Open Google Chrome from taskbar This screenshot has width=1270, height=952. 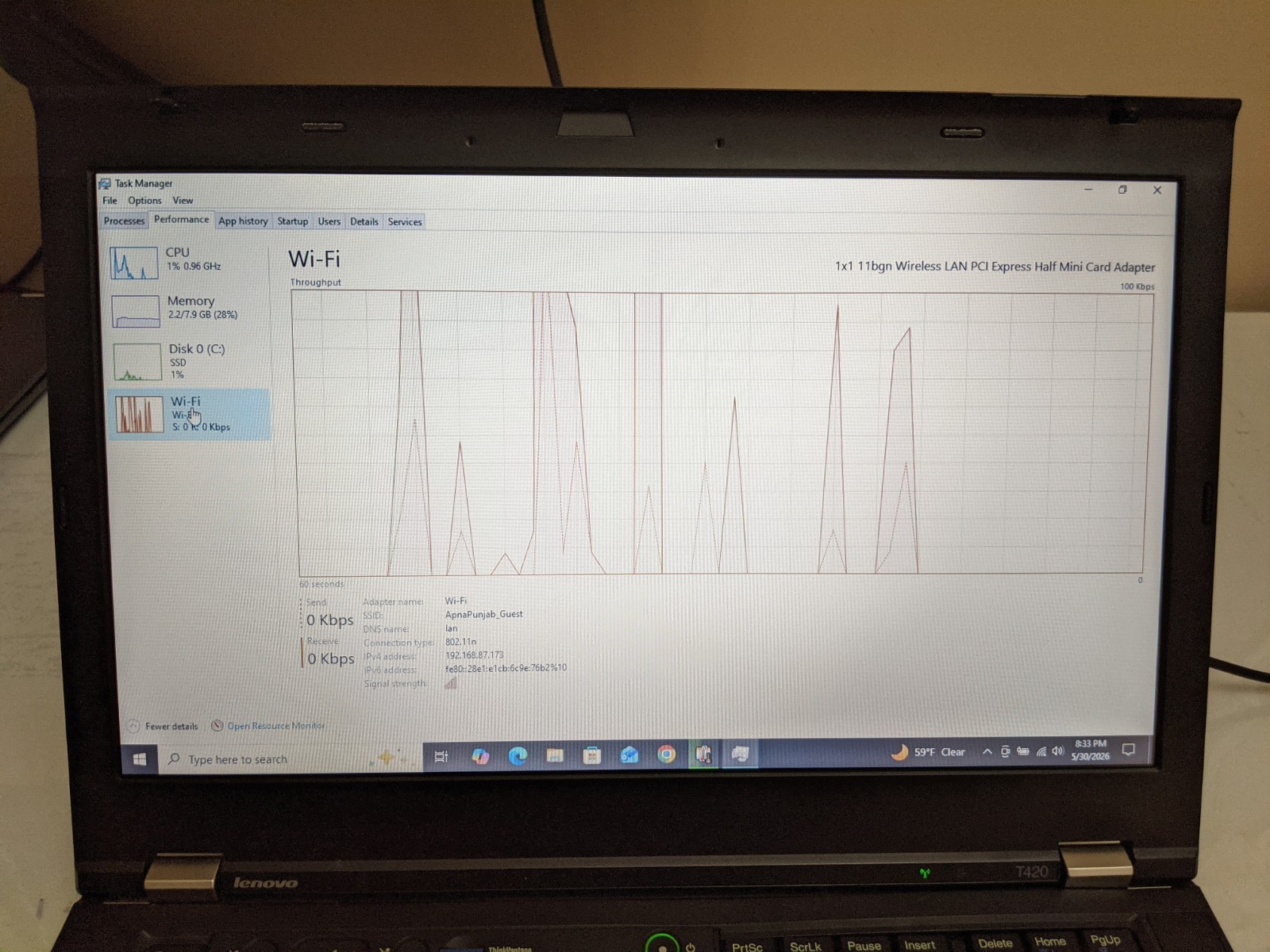tap(667, 754)
